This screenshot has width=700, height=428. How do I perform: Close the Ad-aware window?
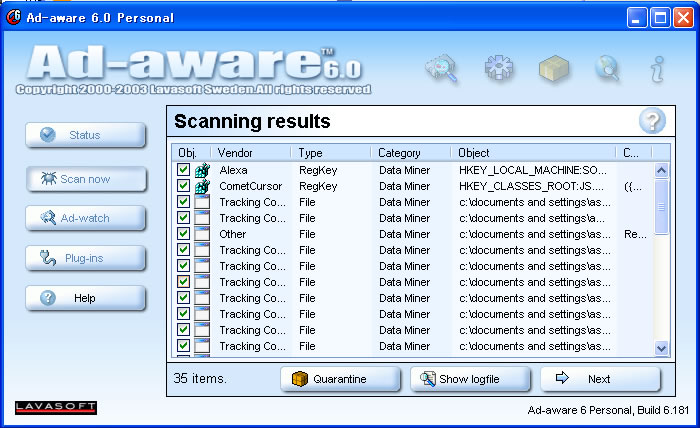pos(684,18)
